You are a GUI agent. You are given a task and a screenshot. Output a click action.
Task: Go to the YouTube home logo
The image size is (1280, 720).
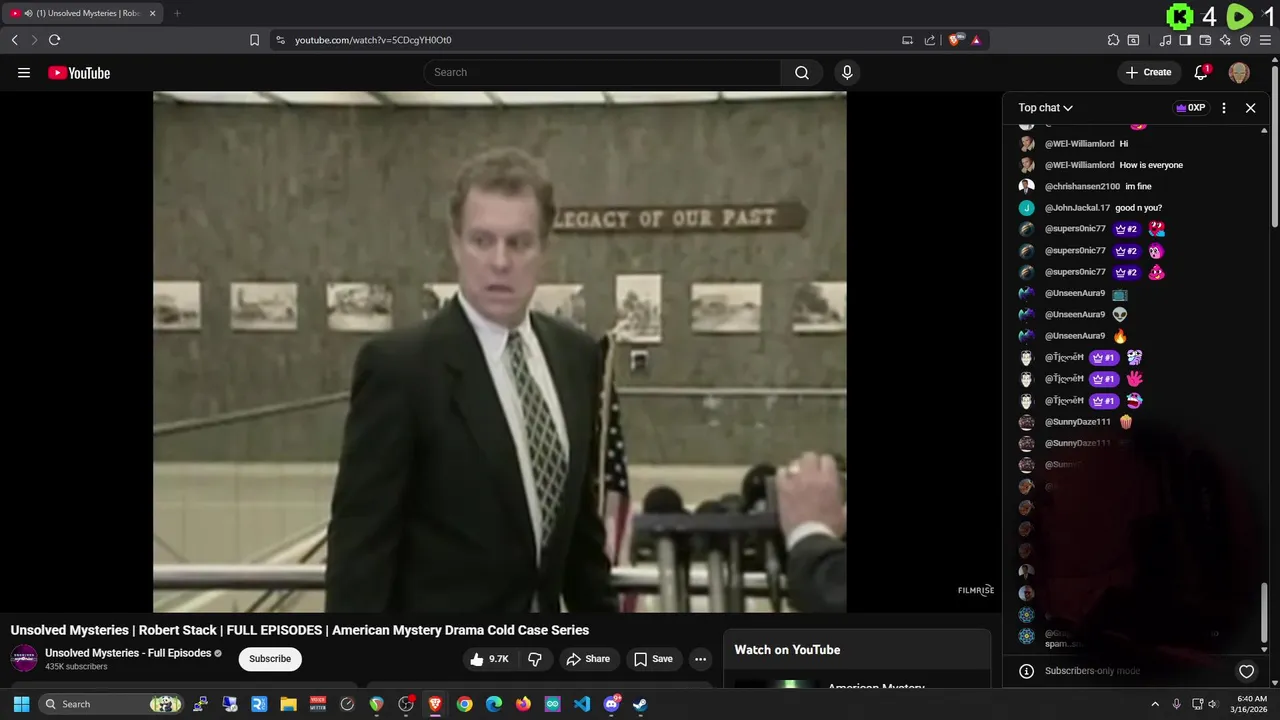[79, 72]
